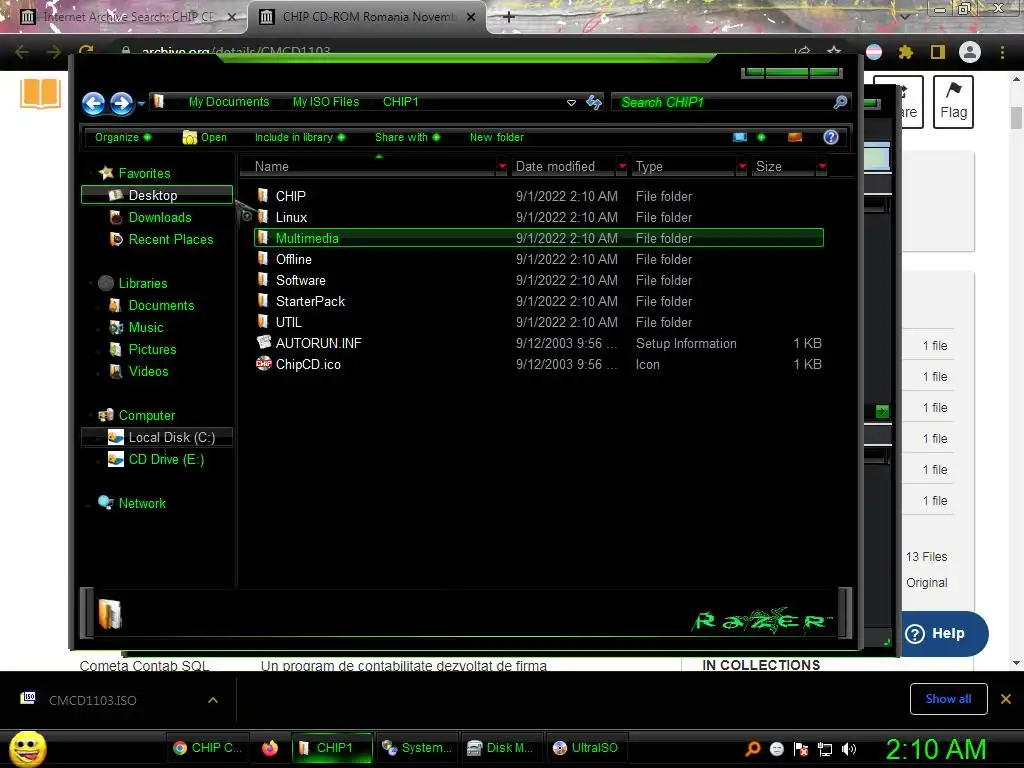The height and width of the screenshot is (768, 1024).
Task: Open a new browser tab
Action: 509,17
